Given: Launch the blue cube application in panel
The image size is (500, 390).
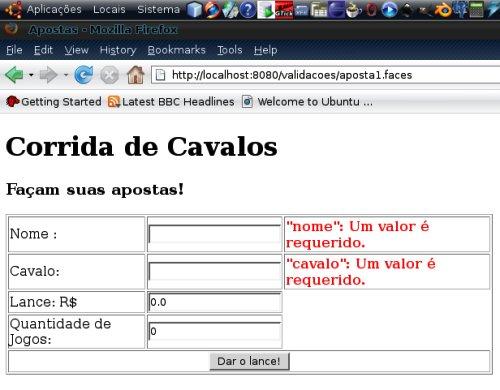Looking at the screenshot, I should point(195,9).
